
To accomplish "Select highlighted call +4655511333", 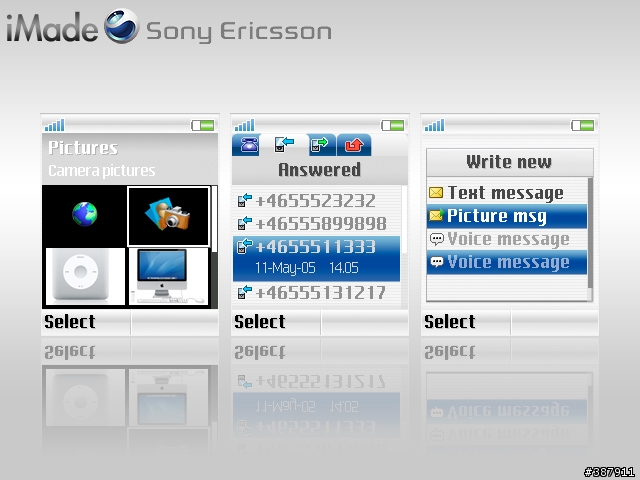I will coord(317,258).
